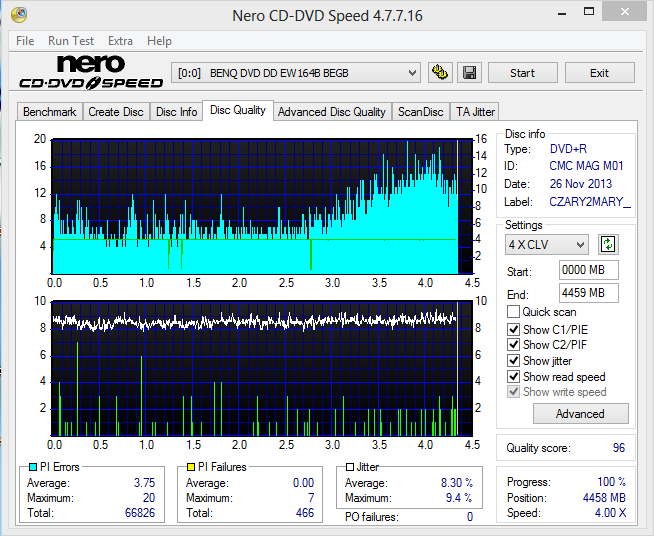Click the disabled Show write speed checkbox
654x536 pixels.
click(513, 392)
